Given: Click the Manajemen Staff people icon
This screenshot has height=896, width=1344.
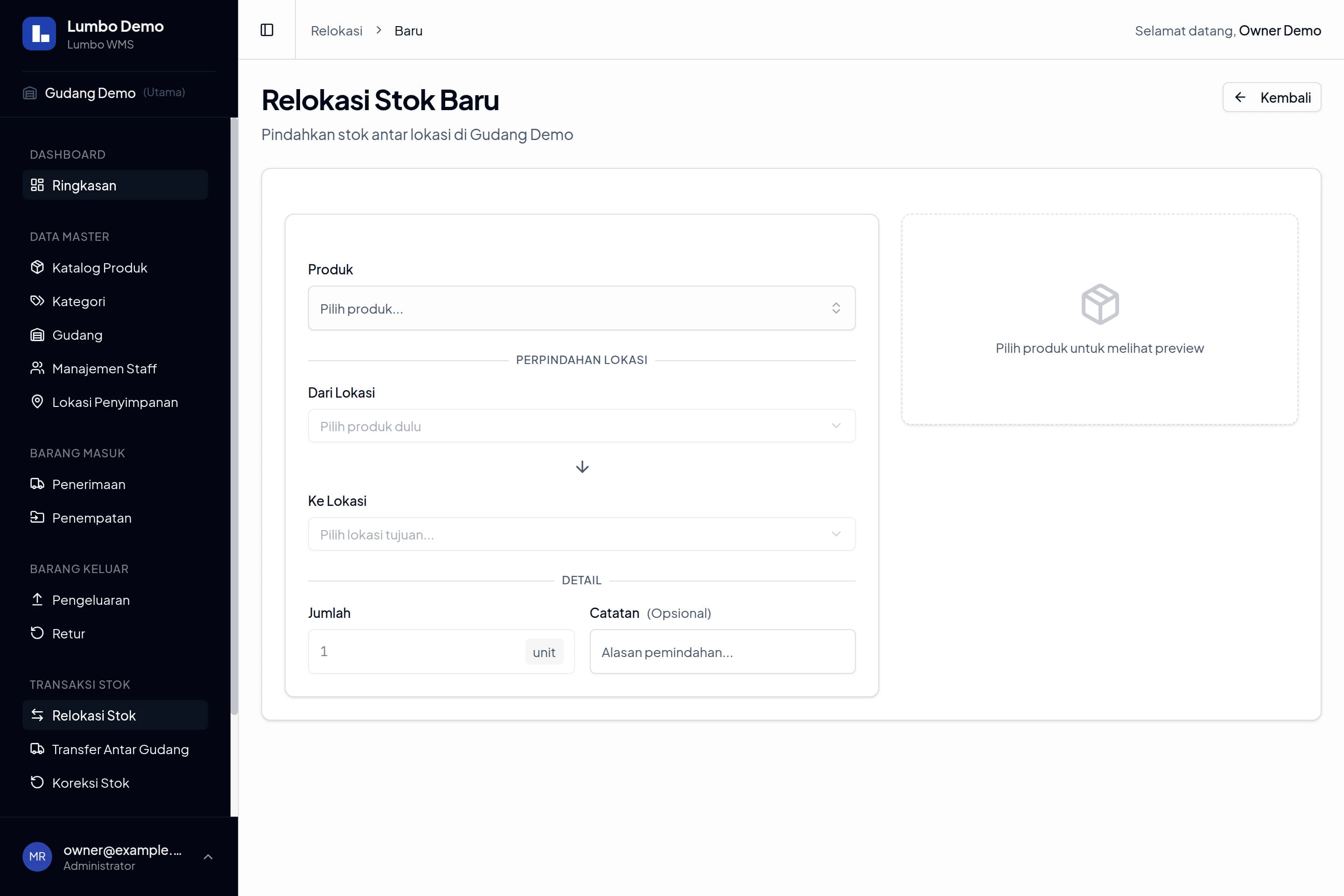Looking at the screenshot, I should point(37,369).
